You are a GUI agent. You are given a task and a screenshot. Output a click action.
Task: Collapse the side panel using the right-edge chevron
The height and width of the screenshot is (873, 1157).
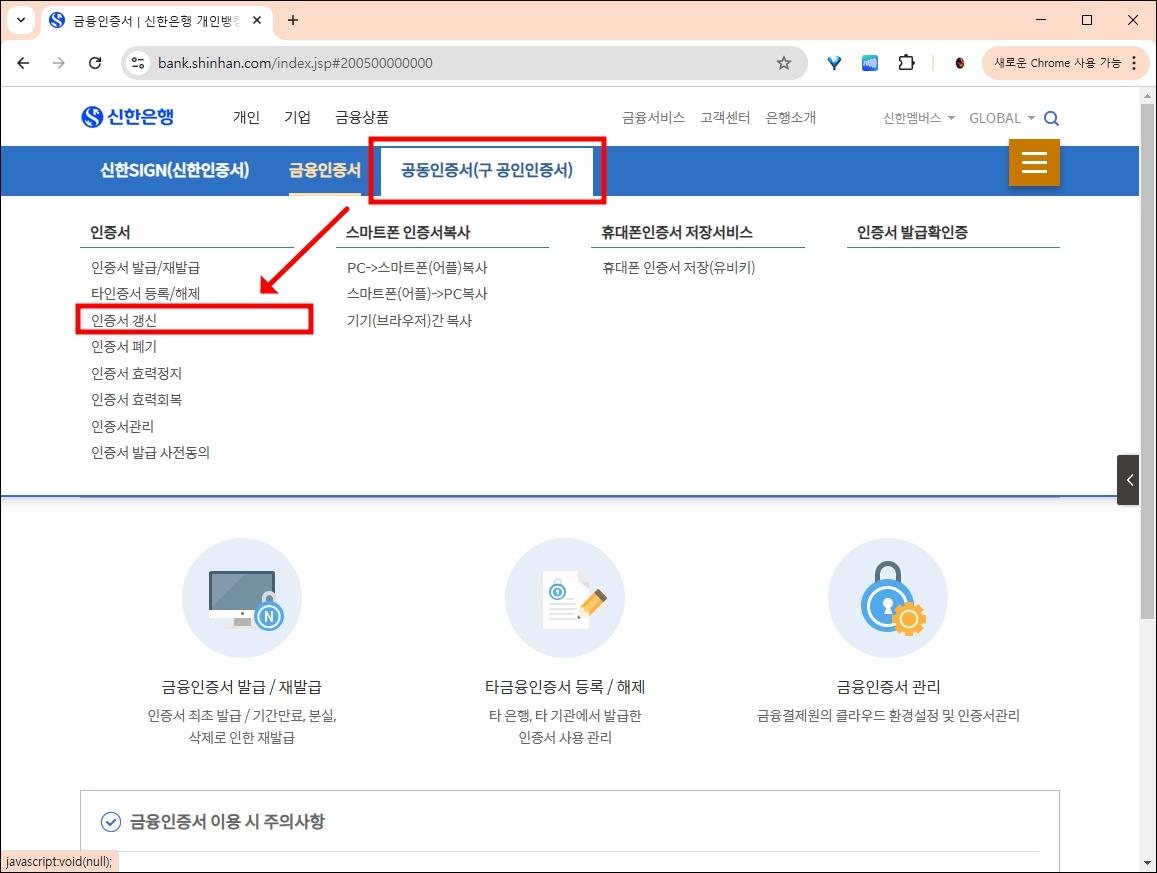(1128, 479)
